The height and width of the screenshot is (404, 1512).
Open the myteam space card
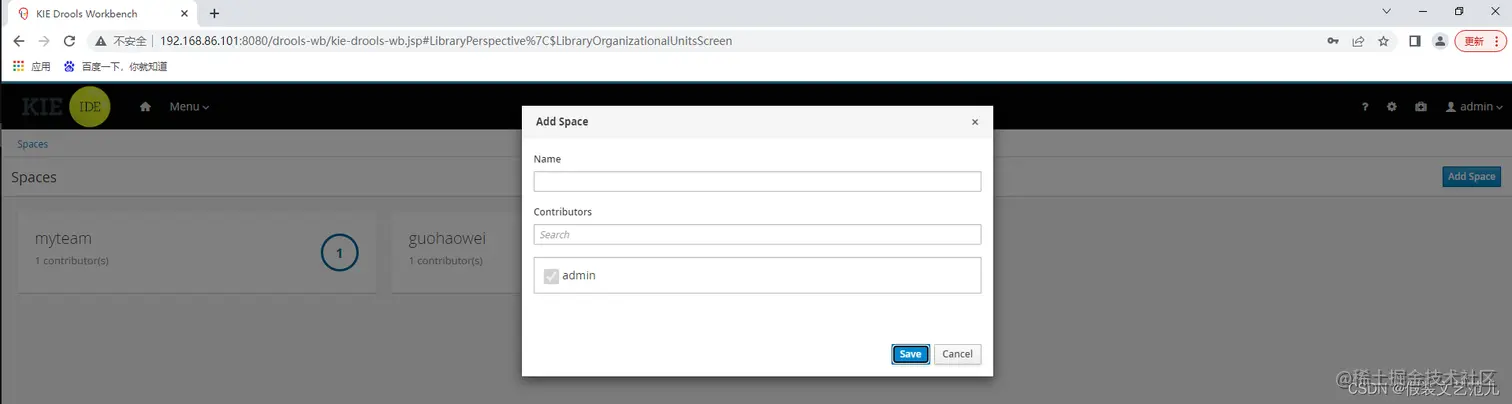pos(197,252)
